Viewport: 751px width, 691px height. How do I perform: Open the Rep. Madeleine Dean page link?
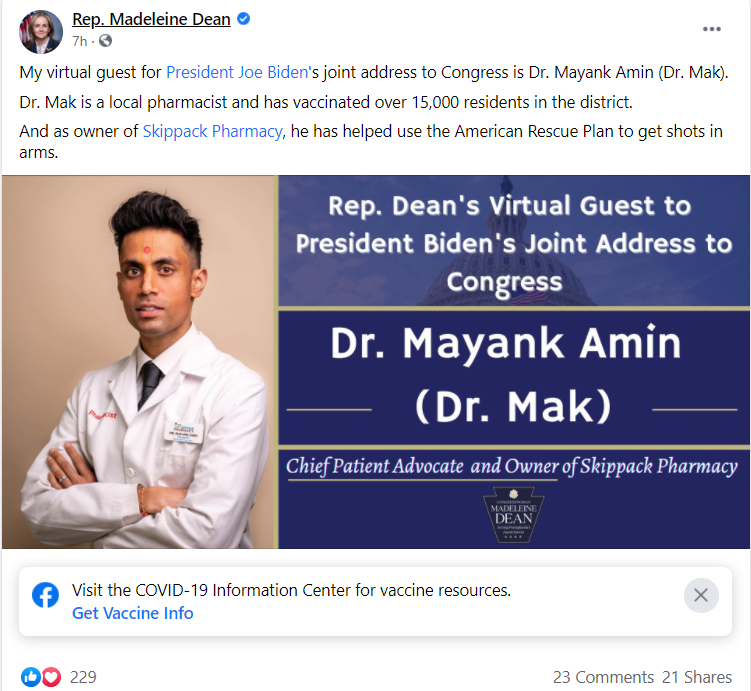151,19
